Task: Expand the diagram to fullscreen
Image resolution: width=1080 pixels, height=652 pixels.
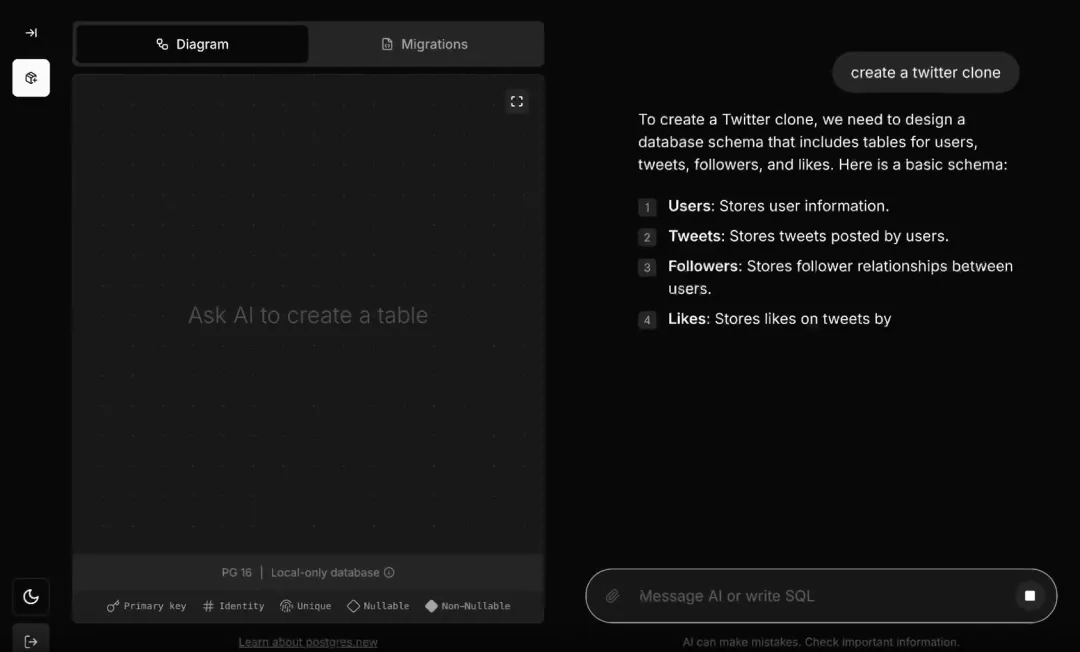Action: [517, 102]
